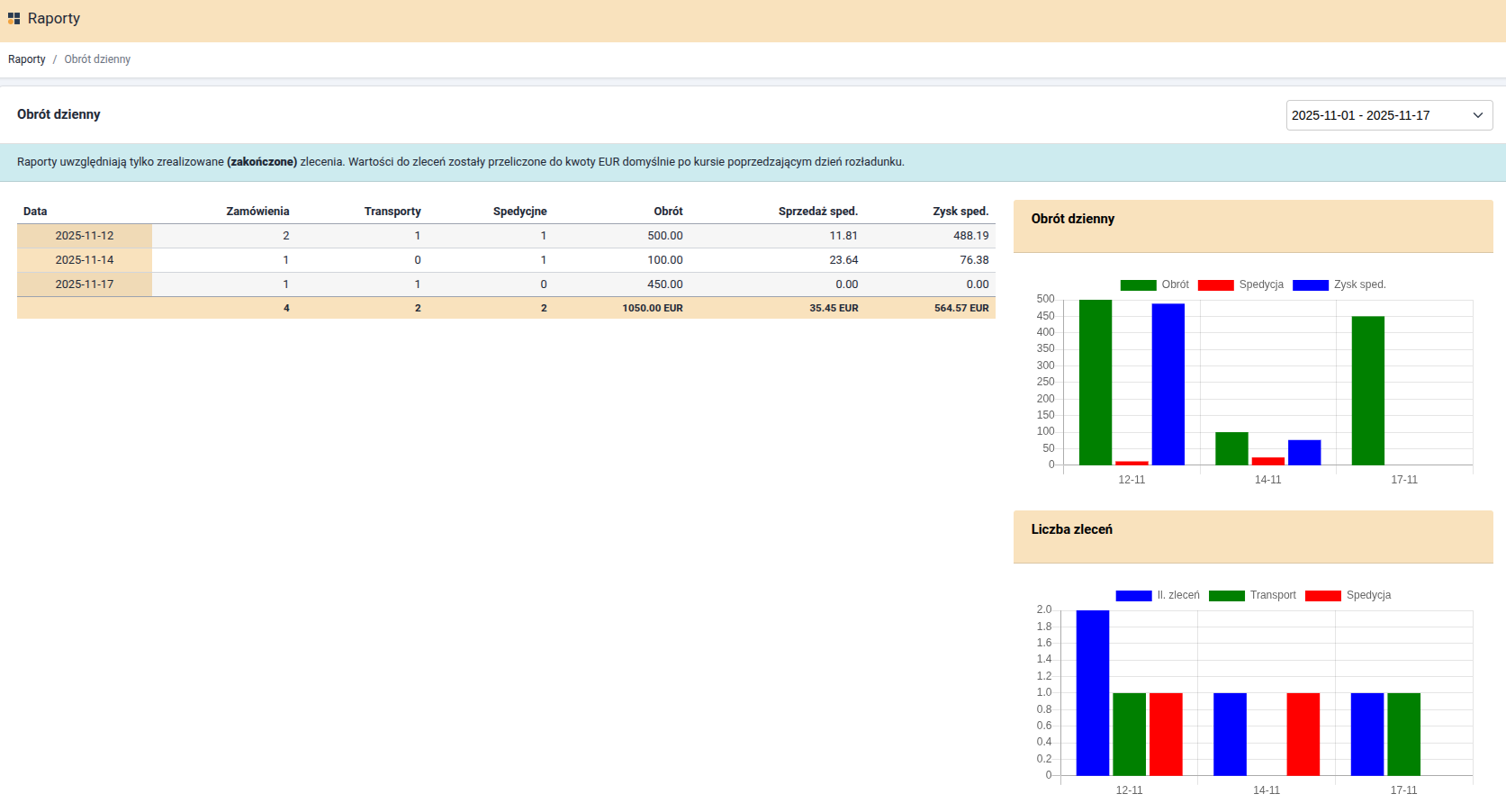
Task: Click the red Spedycja bar for 14-11 in orders chart
Action: (x=1303, y=734)
